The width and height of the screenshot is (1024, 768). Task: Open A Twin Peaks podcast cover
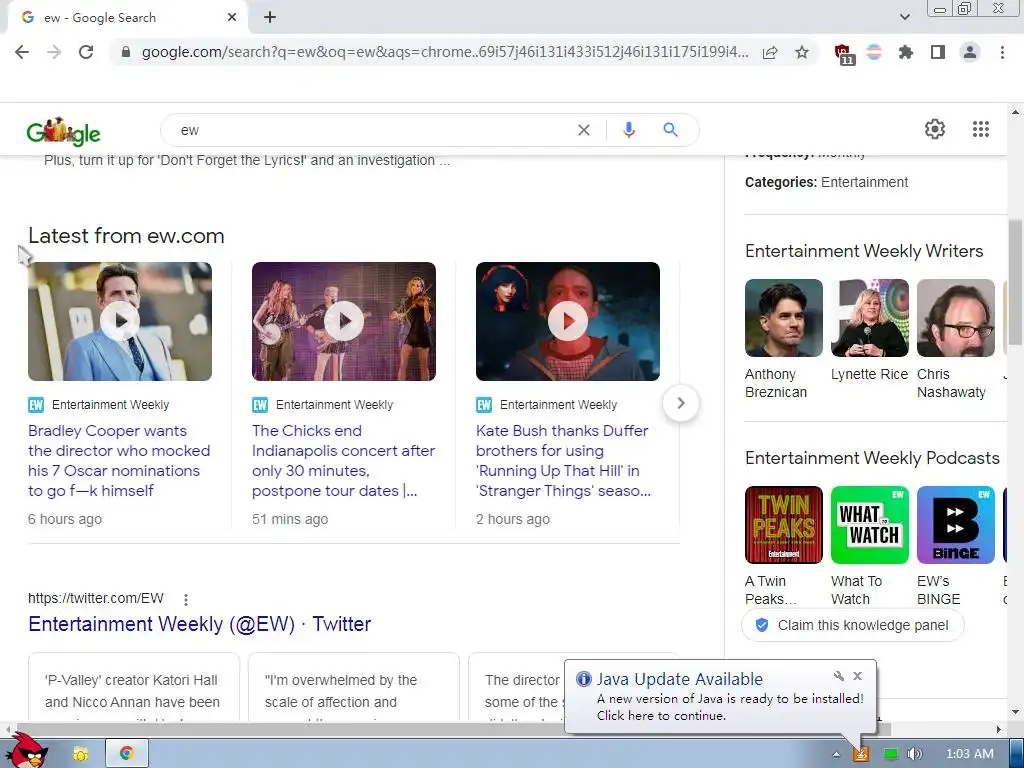point(784,525)
